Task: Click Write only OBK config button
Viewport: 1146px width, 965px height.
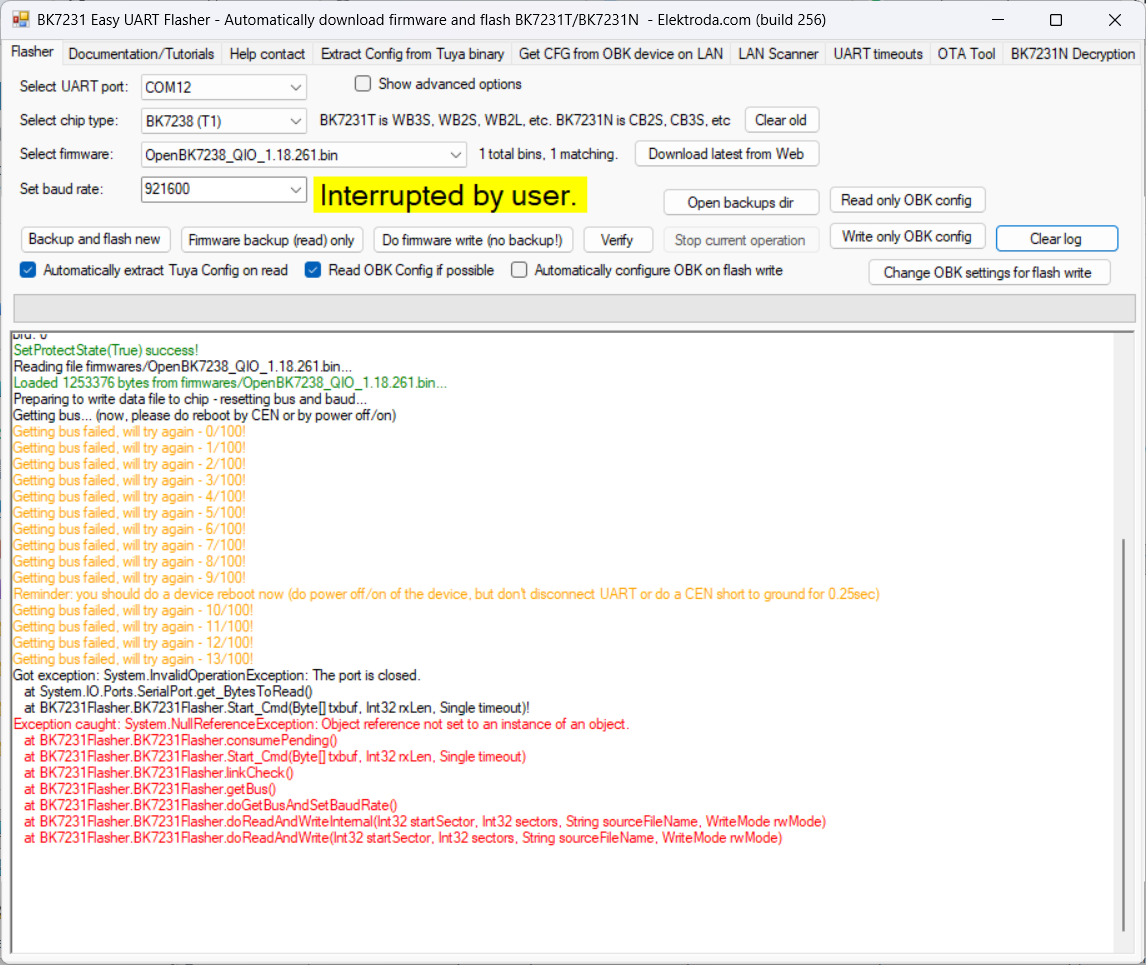Action: pyautogui.click(x=906, y=236)
